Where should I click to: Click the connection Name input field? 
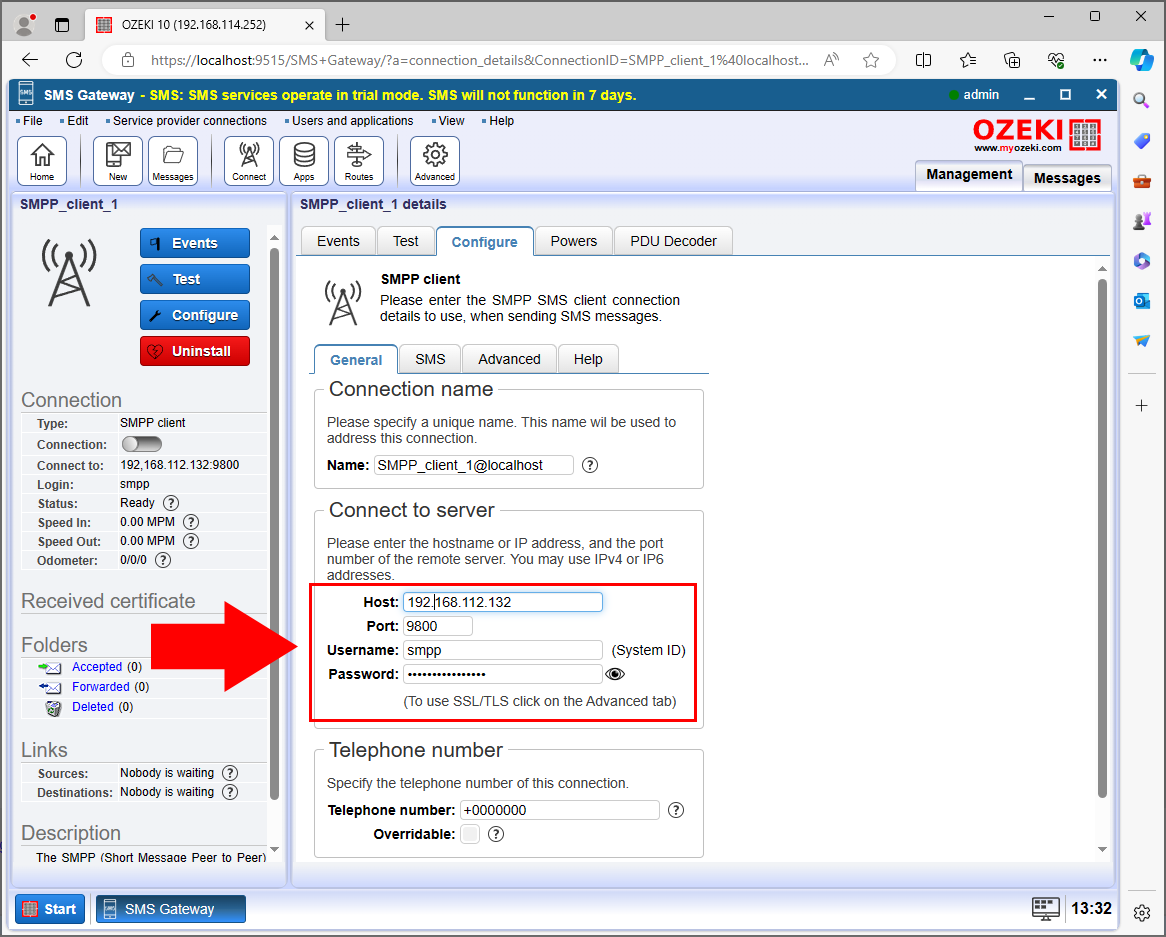(474, 466)
